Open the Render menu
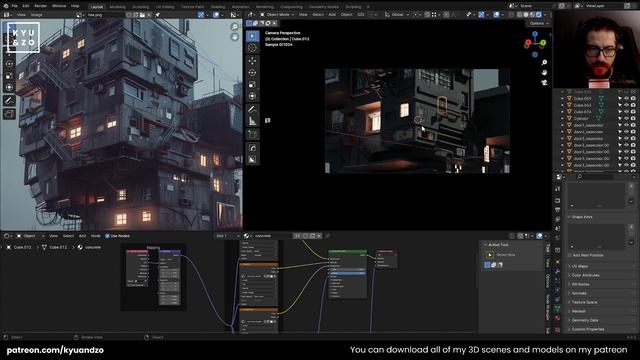This screenshot has width=640, height=360. [40, 6]
